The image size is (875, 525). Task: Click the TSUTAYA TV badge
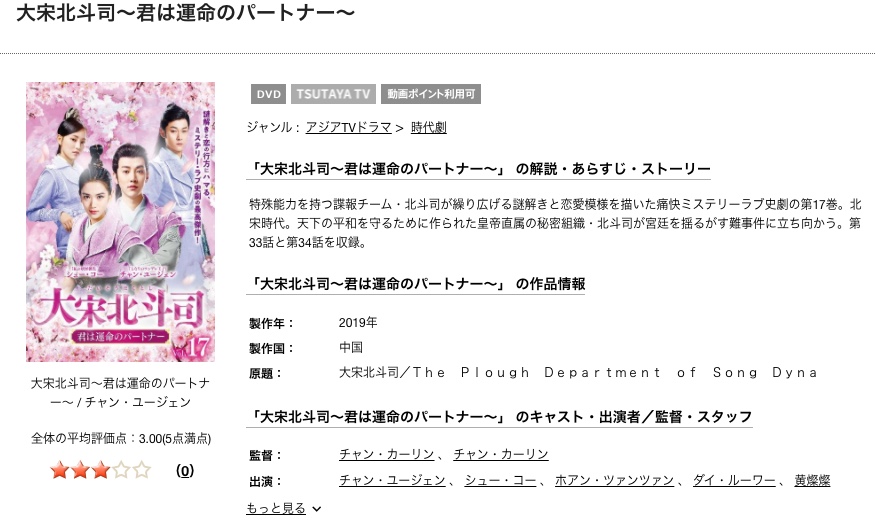333,94
